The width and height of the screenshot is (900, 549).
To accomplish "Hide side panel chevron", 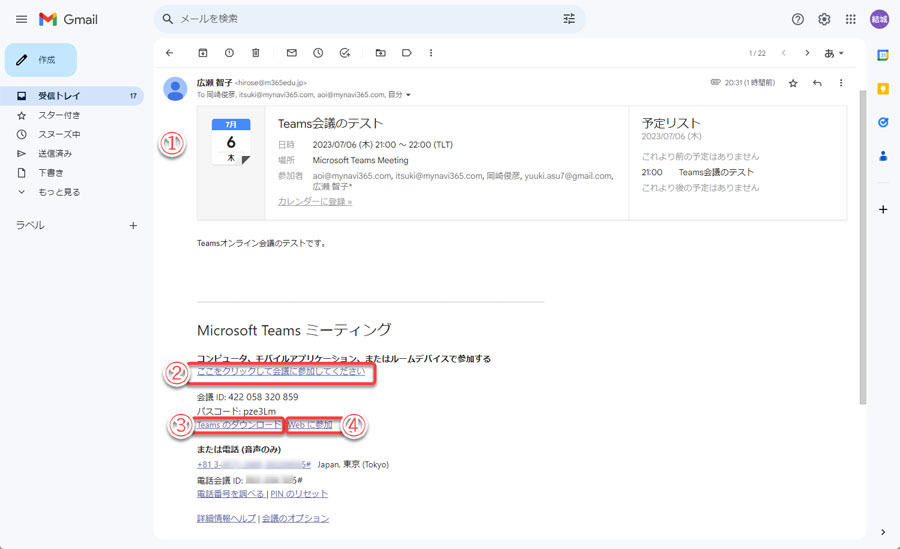I will point(883,532).
